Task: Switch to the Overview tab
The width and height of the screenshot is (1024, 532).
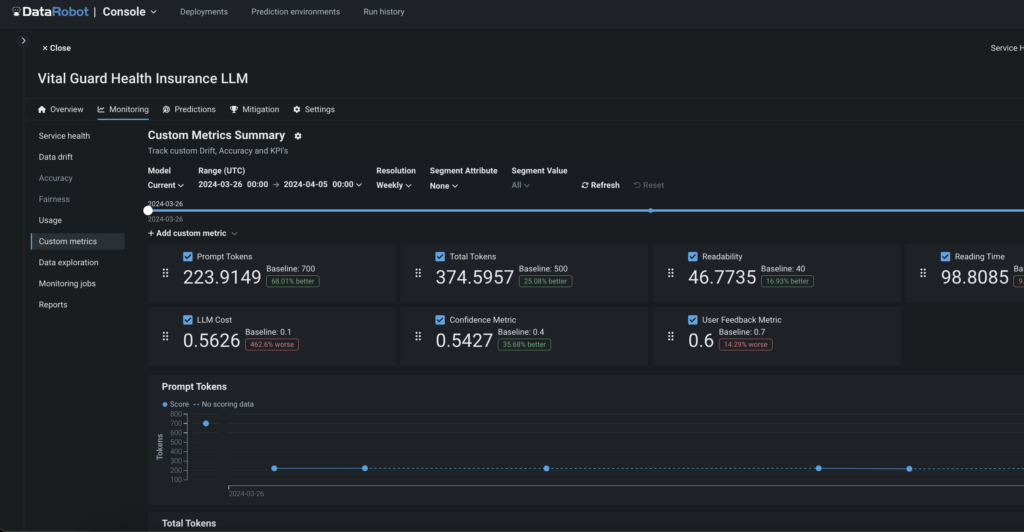Action: click(61, 110)
